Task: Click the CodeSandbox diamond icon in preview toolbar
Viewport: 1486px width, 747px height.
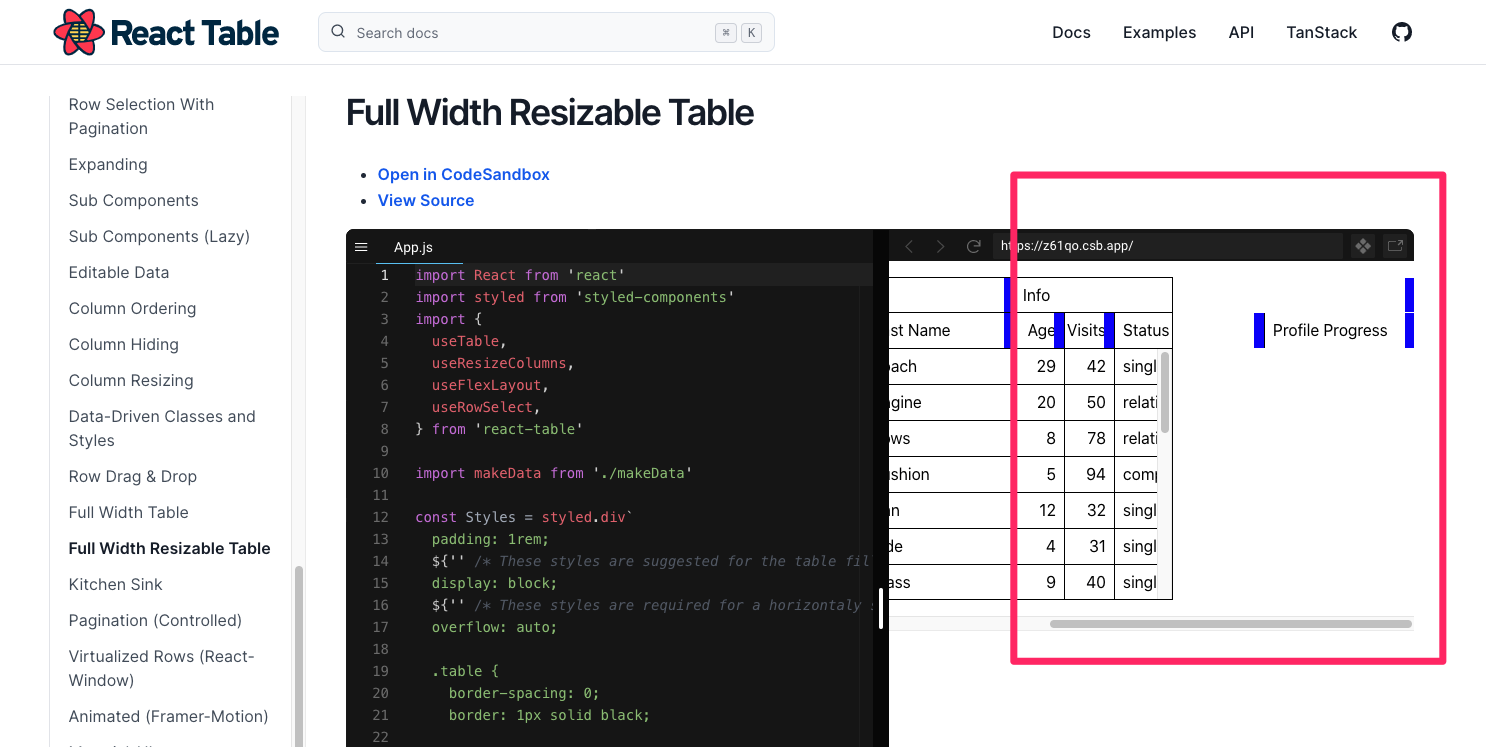Action: [1363, 245]
